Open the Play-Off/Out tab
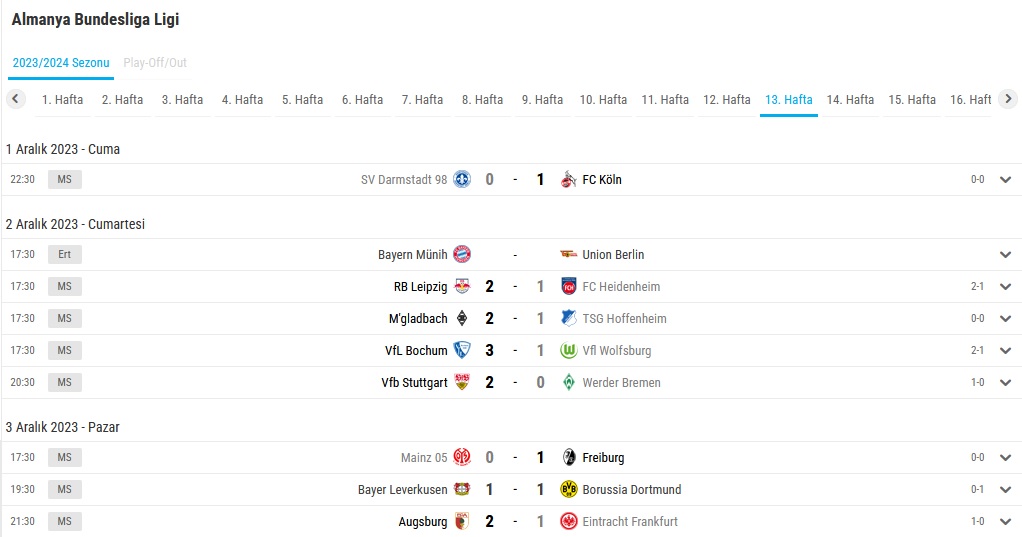Image resolution: width=1022 pixels, height=537 pixels. click(x=154, y=63)
